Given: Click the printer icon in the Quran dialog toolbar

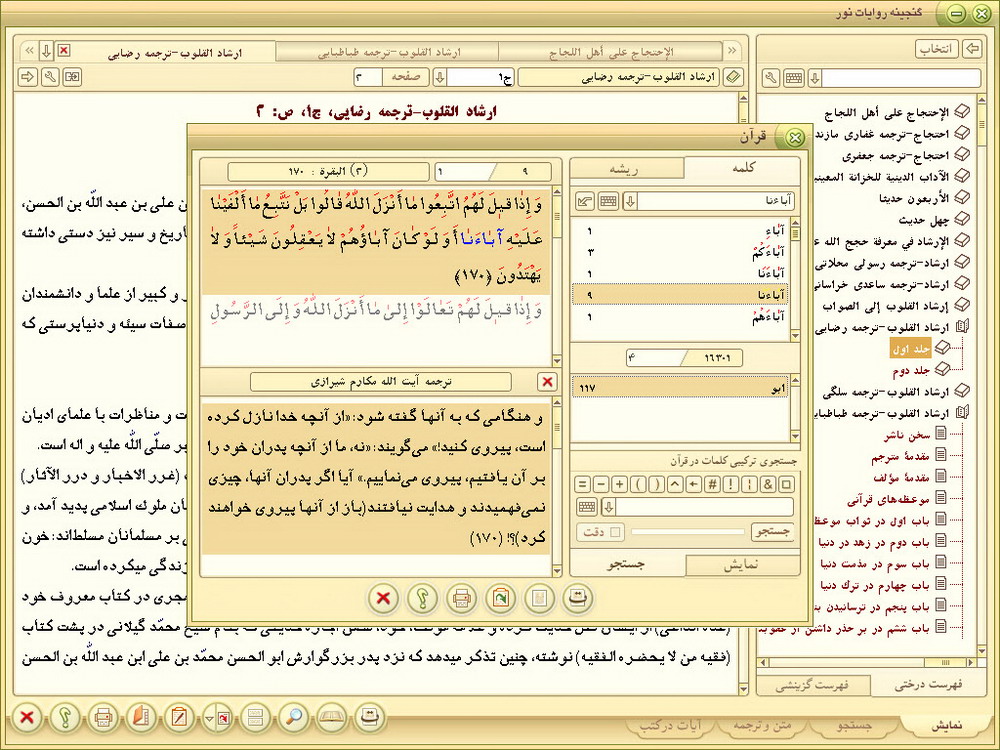Looking at the screenshot, I should point(461,598).
